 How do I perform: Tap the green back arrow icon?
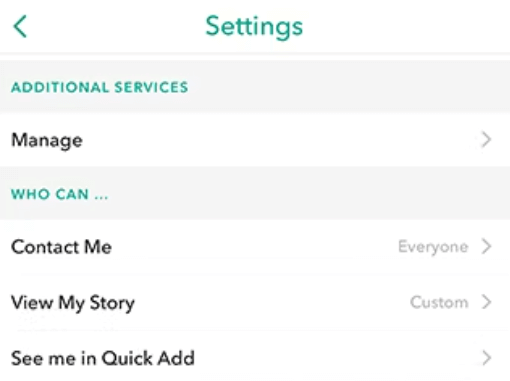point(20,27)
